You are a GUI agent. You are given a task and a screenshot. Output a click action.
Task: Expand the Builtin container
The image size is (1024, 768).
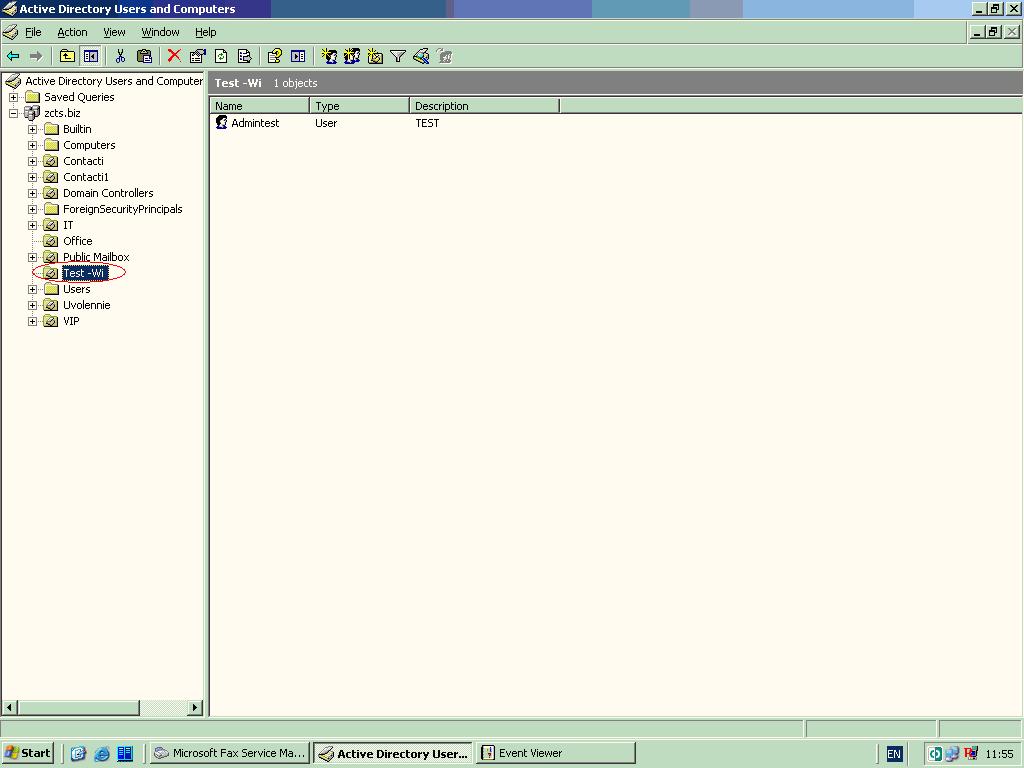coord(32,129)
